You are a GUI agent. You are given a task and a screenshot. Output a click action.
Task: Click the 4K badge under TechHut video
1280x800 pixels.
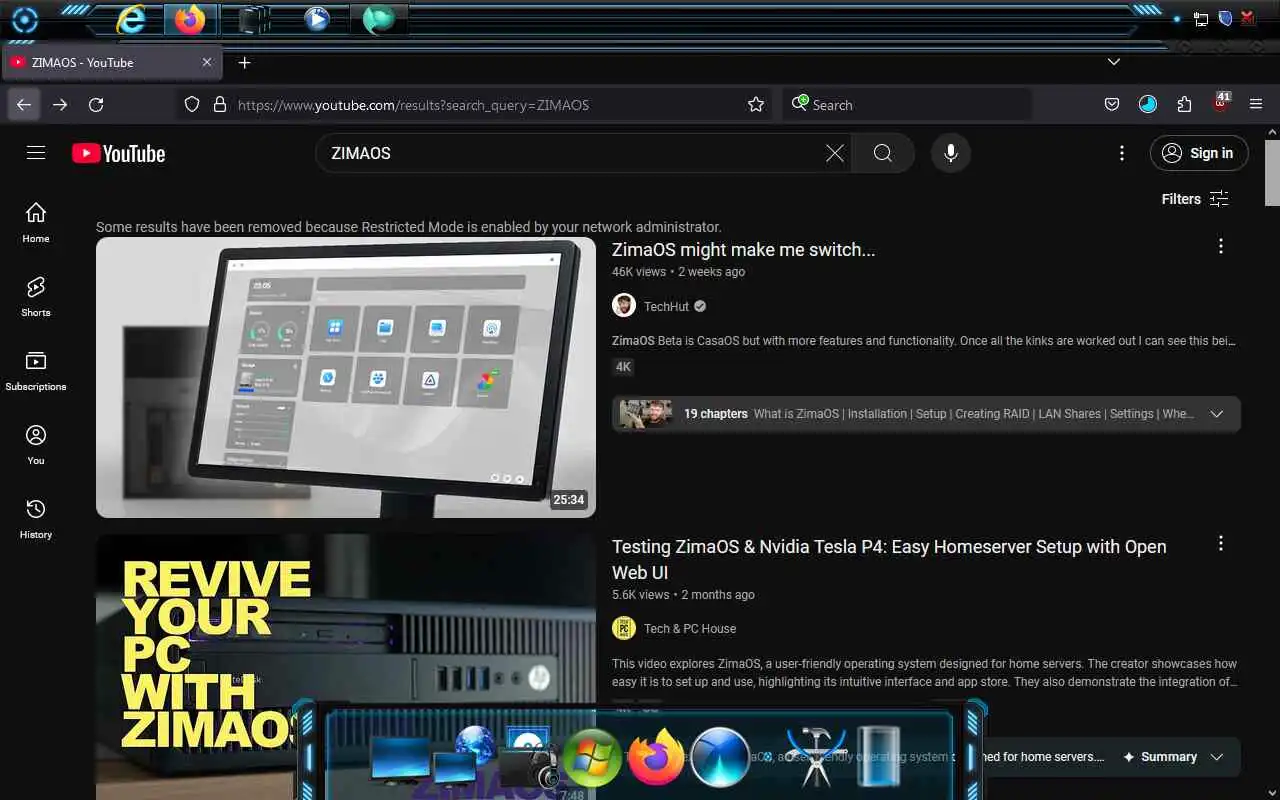point(624,367)
